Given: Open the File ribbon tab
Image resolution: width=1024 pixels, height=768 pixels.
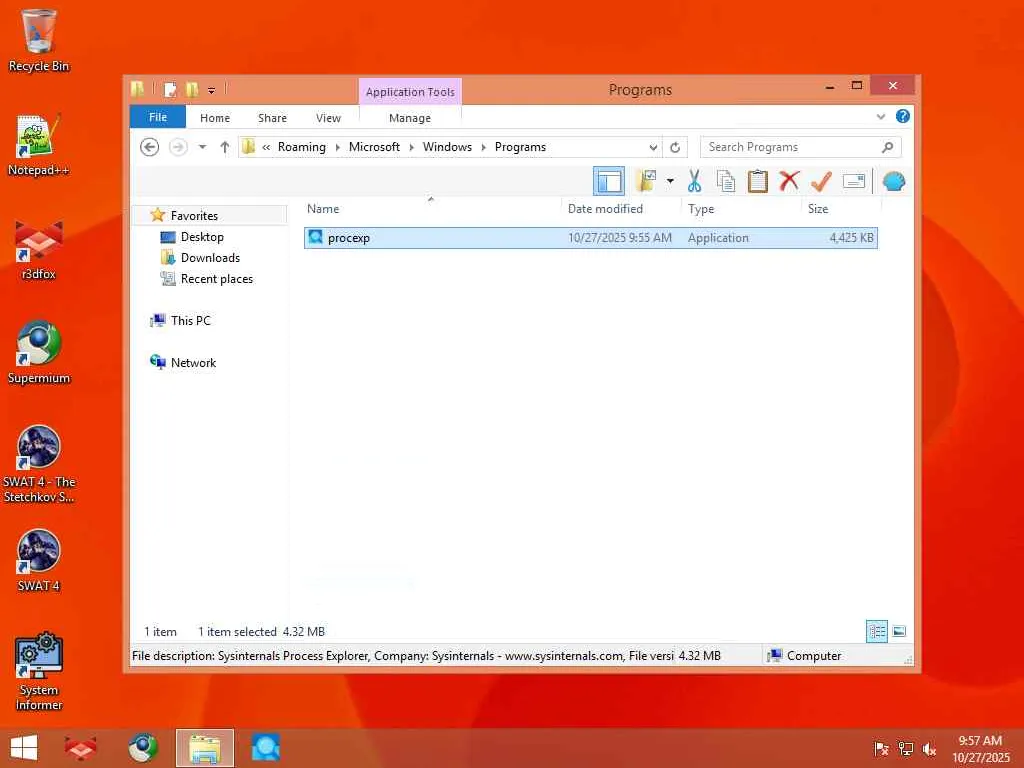Looking at the screenshot, I should pyautogui.click(x=158, y=118).
